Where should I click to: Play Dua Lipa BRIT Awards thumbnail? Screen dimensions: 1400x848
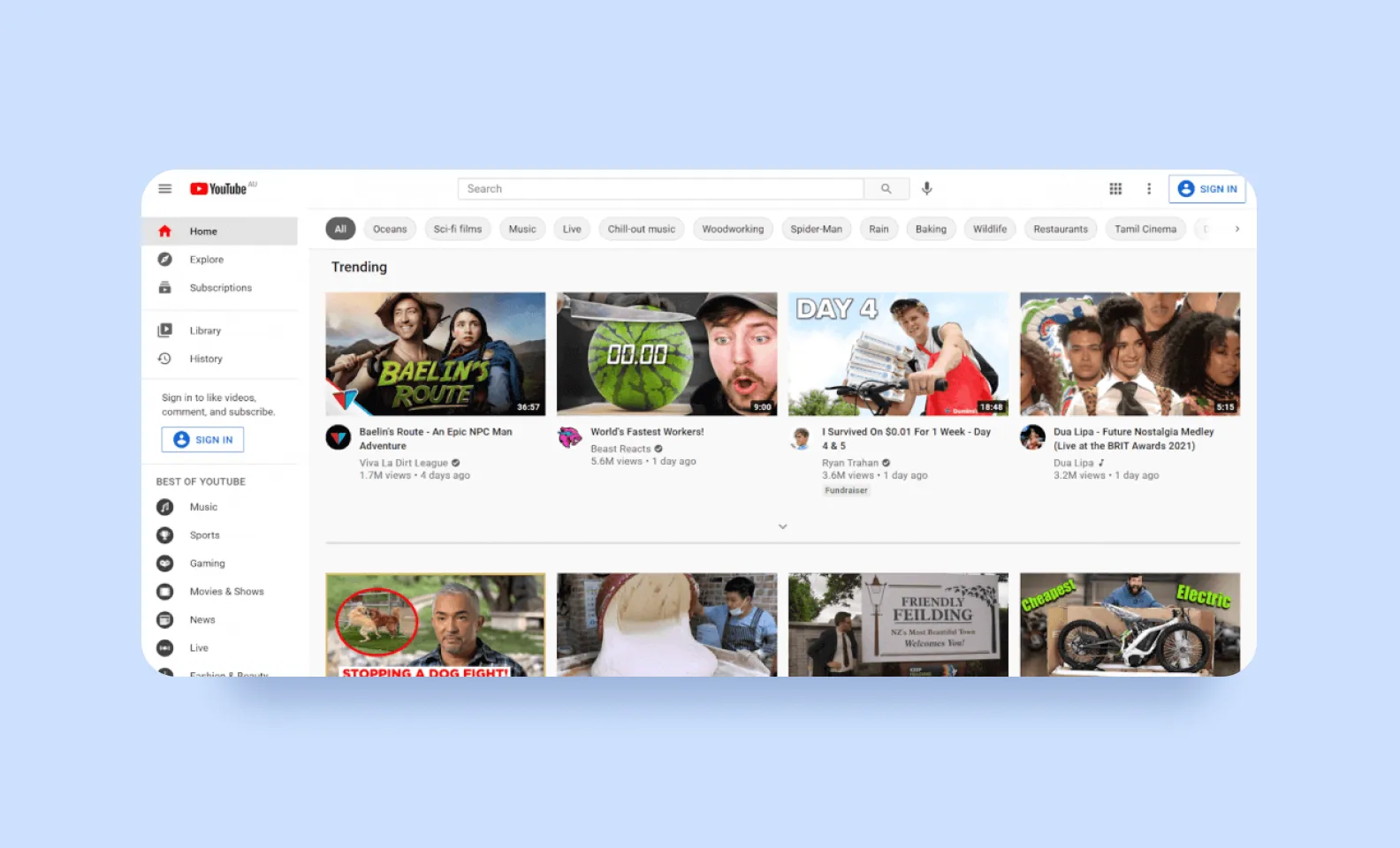pyautogui.click(x=1130, y=354)
